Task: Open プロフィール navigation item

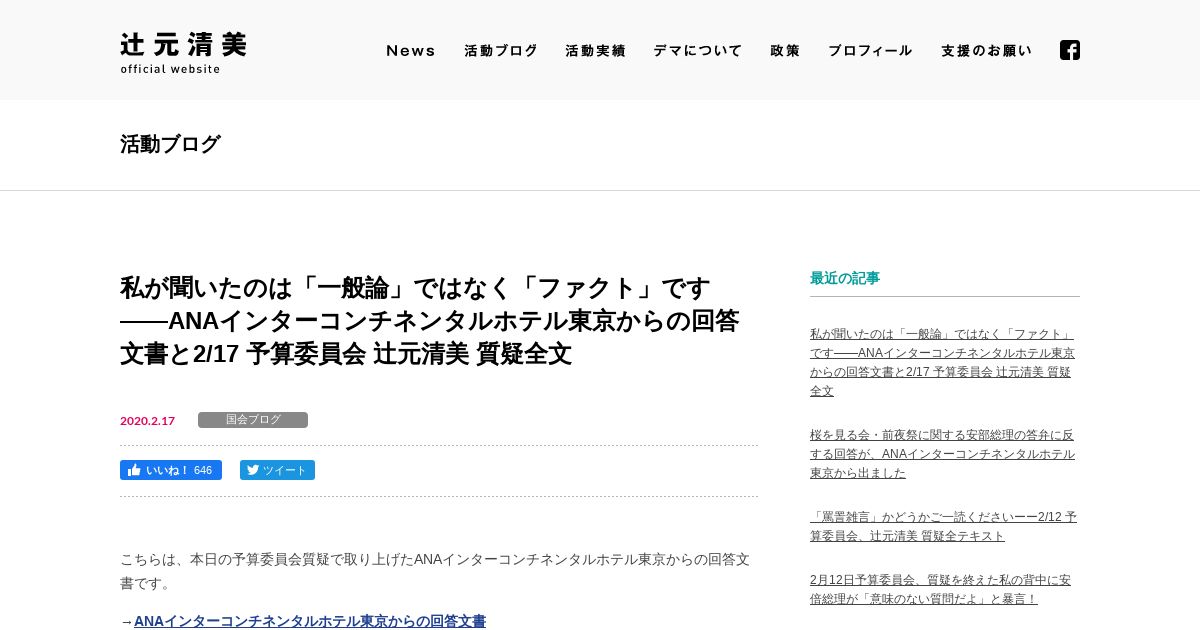Action: point(870,50)
